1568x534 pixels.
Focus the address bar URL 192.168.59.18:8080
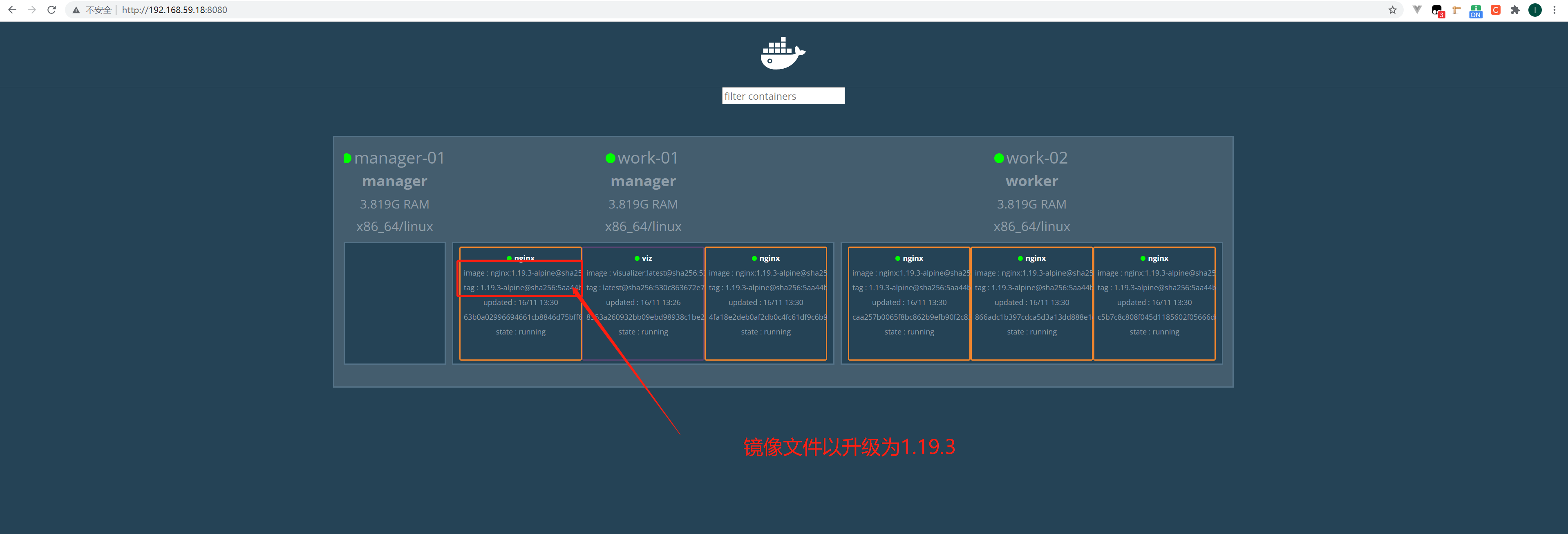(x=174, y=10)
